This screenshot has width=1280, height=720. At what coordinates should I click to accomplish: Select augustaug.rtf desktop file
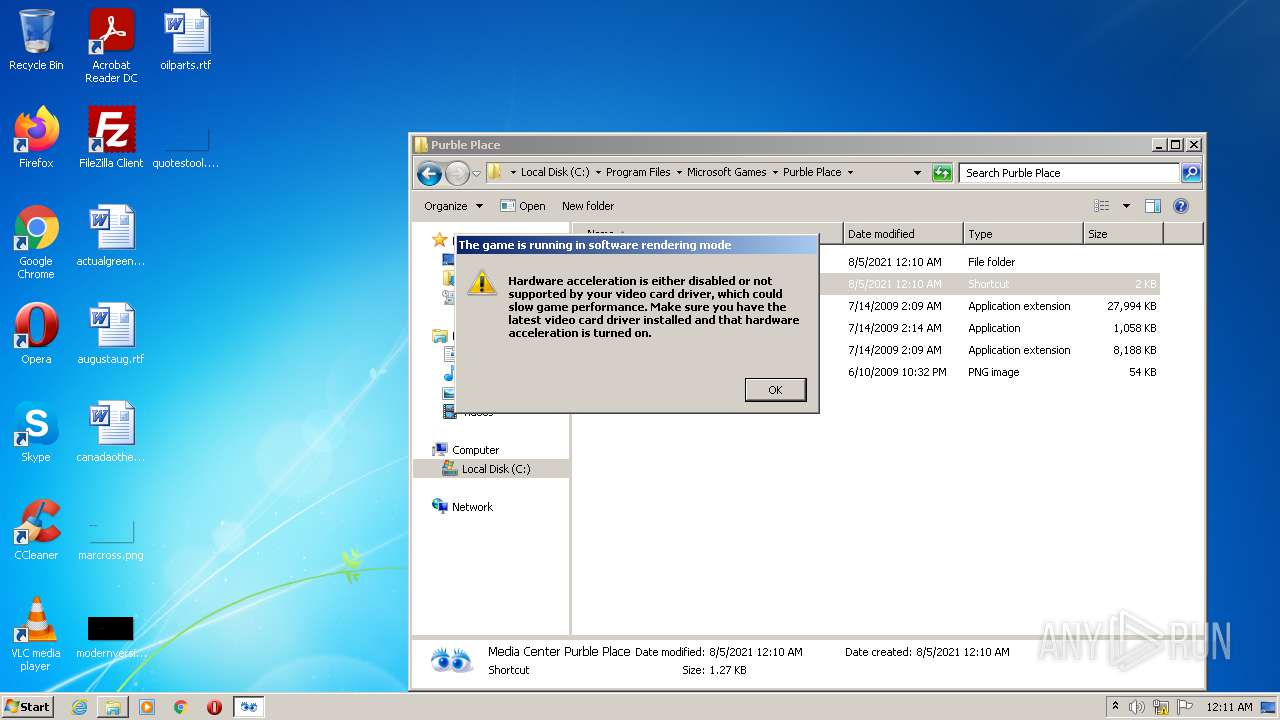tap(111, 334)
